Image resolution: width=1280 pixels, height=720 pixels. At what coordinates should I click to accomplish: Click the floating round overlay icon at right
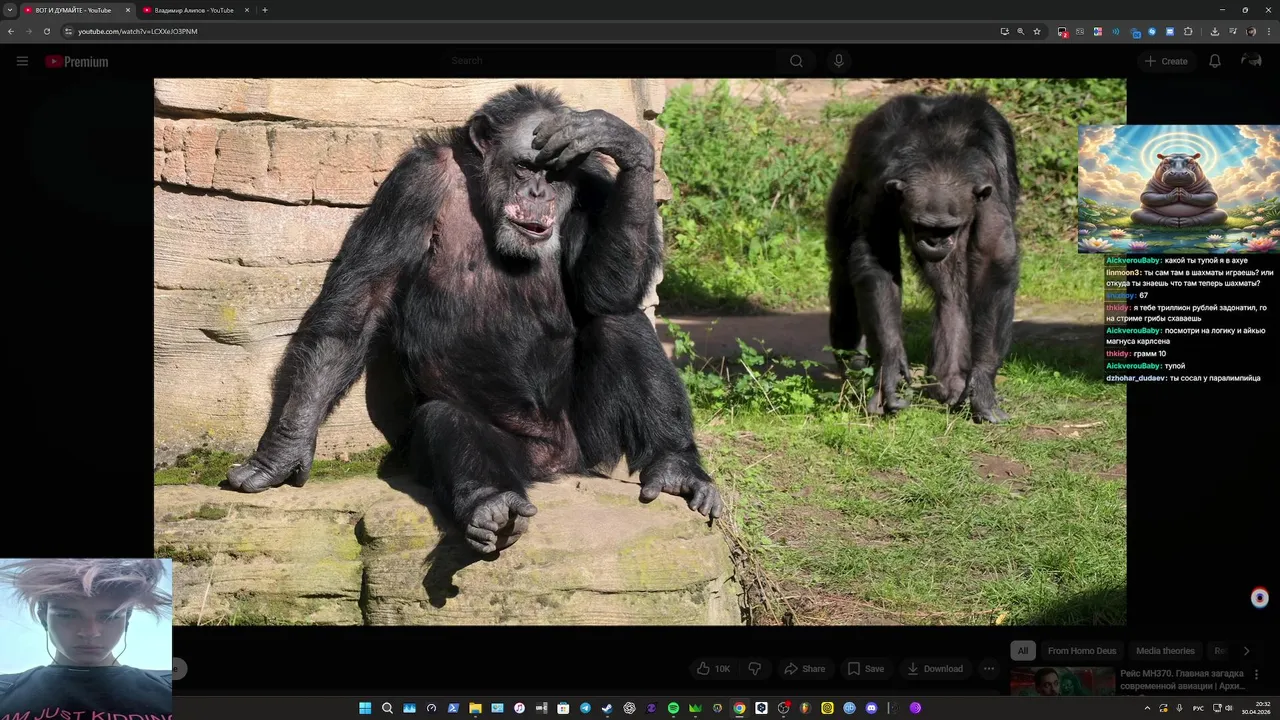coord(1260,598)
